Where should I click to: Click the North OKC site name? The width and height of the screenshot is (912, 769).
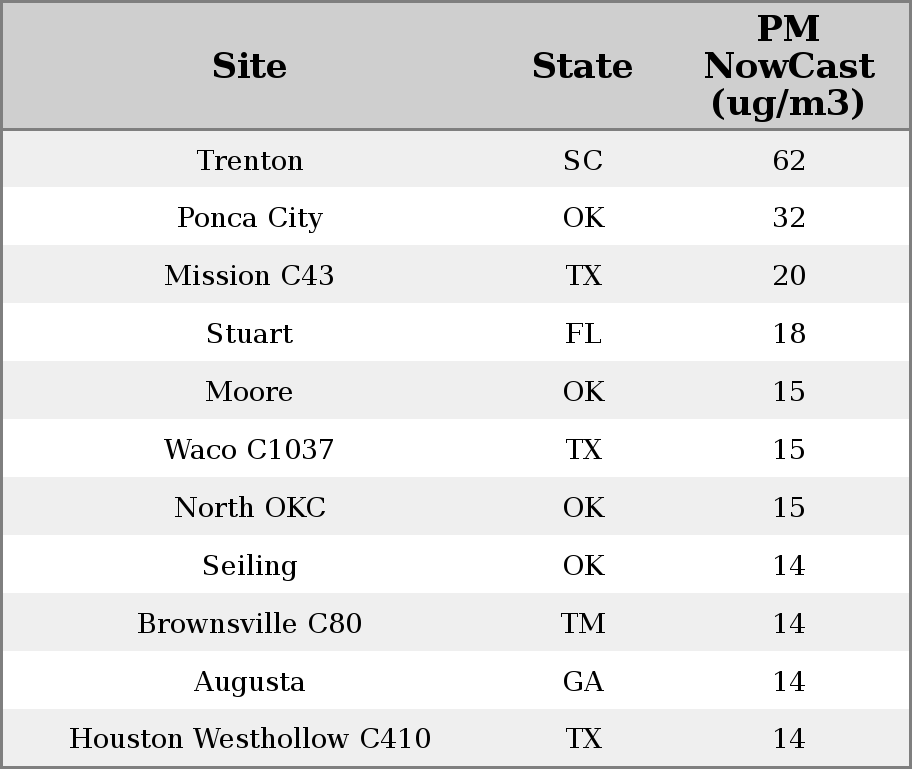249,508
